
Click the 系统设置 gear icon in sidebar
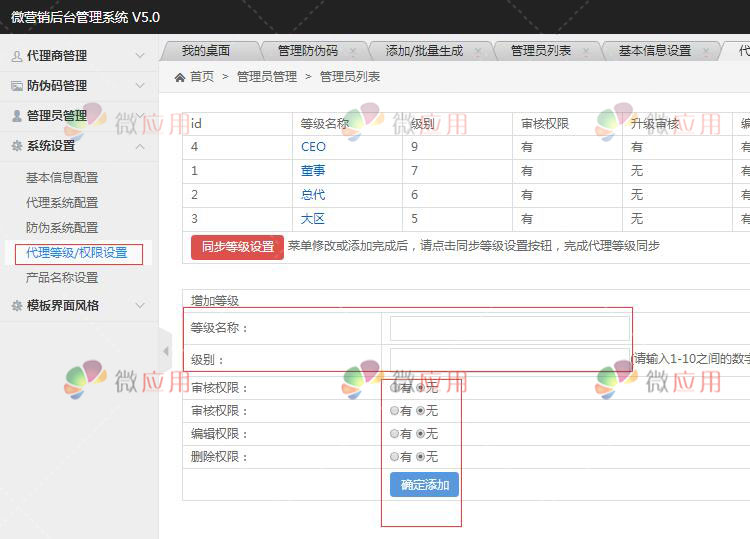click(x=17, y=146)
